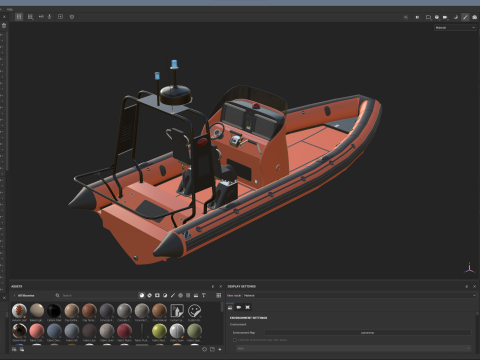Close the left sidebar panel X near top
480x360 pixels.
4,16
